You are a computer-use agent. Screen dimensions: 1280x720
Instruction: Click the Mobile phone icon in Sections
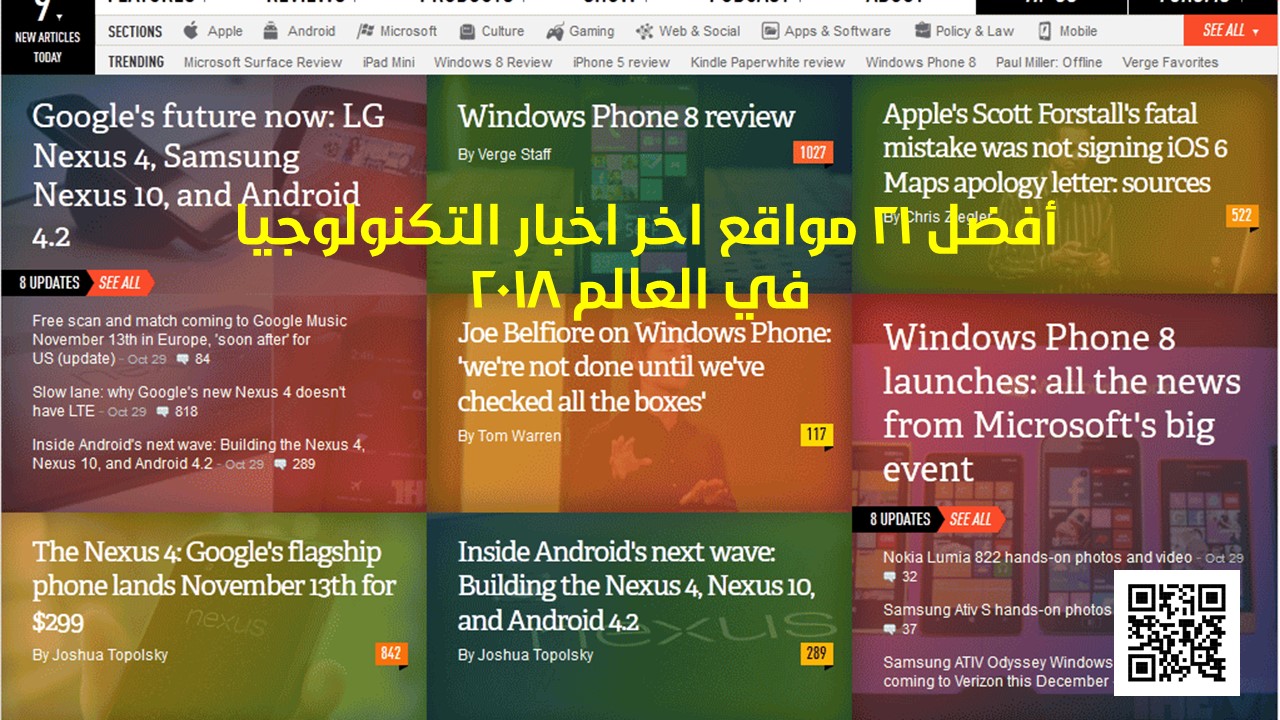(x=1044, y=31)
